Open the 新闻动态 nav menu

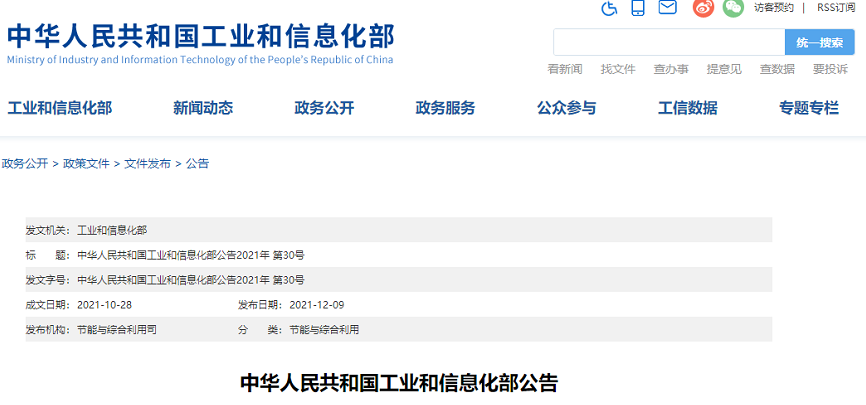coord(203,108)
